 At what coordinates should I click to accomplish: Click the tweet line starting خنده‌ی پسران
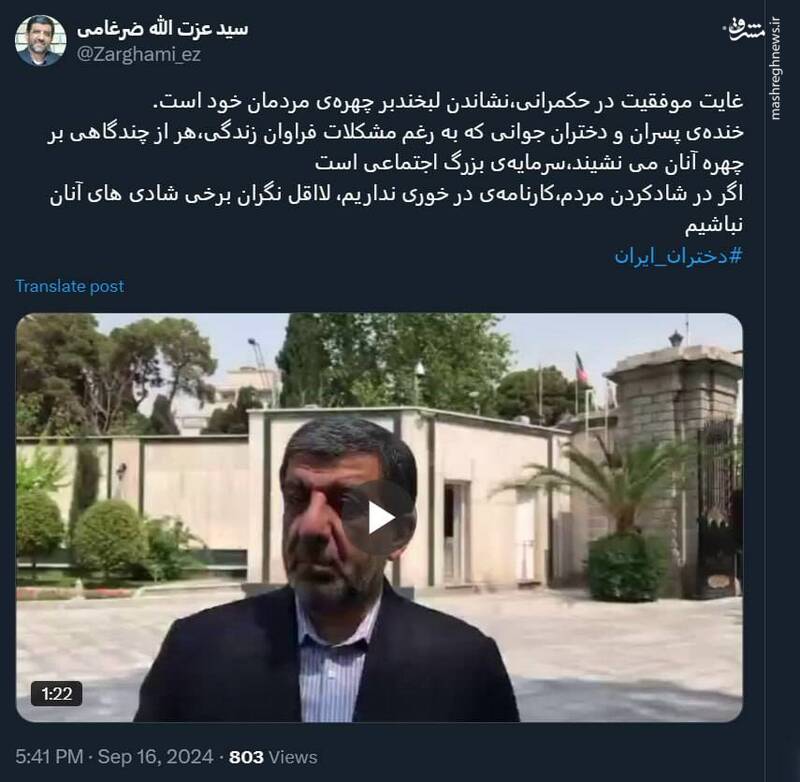click(396, 133)
